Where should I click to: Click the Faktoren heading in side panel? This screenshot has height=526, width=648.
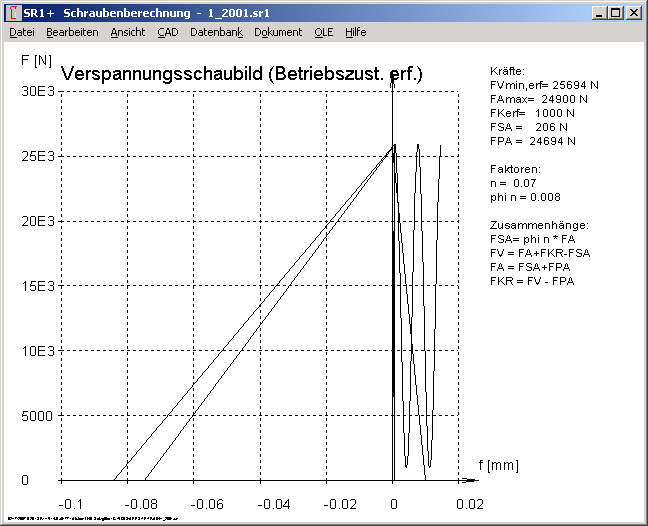(x=516, y=170)
